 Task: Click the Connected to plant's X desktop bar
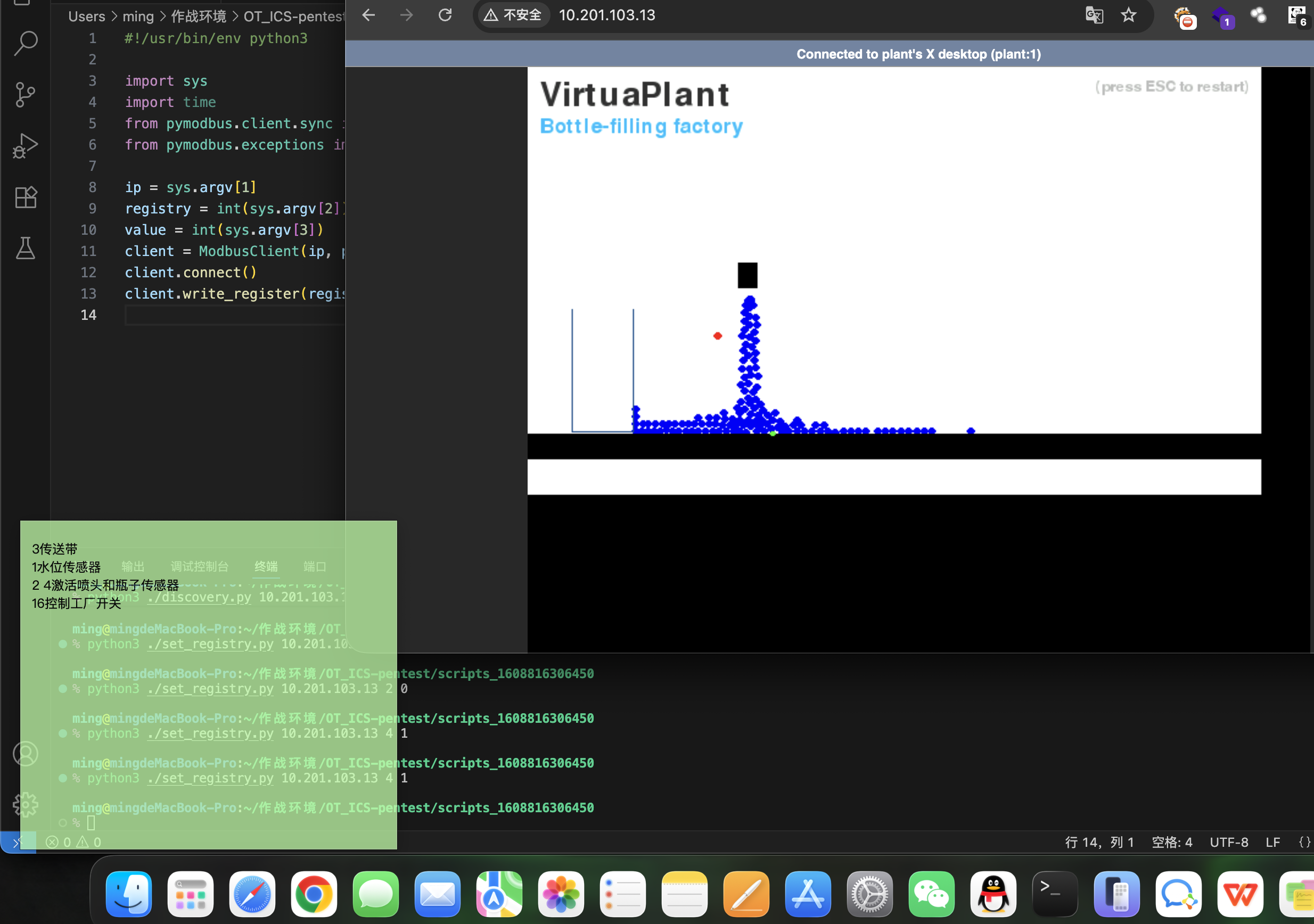[x=830, y=54]
